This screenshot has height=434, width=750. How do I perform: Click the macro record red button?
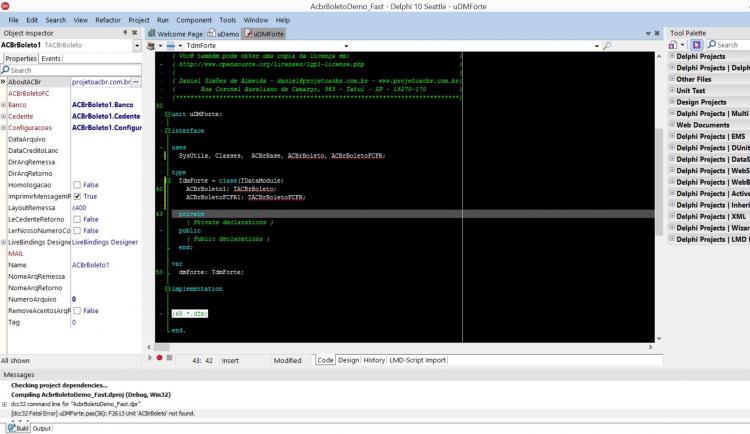click(x=159, y=357)
